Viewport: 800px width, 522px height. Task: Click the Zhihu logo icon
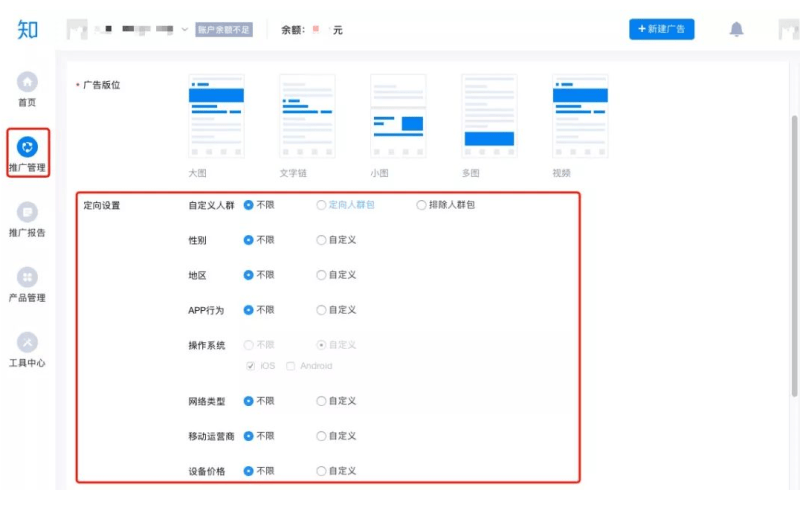tap(28, 29)
